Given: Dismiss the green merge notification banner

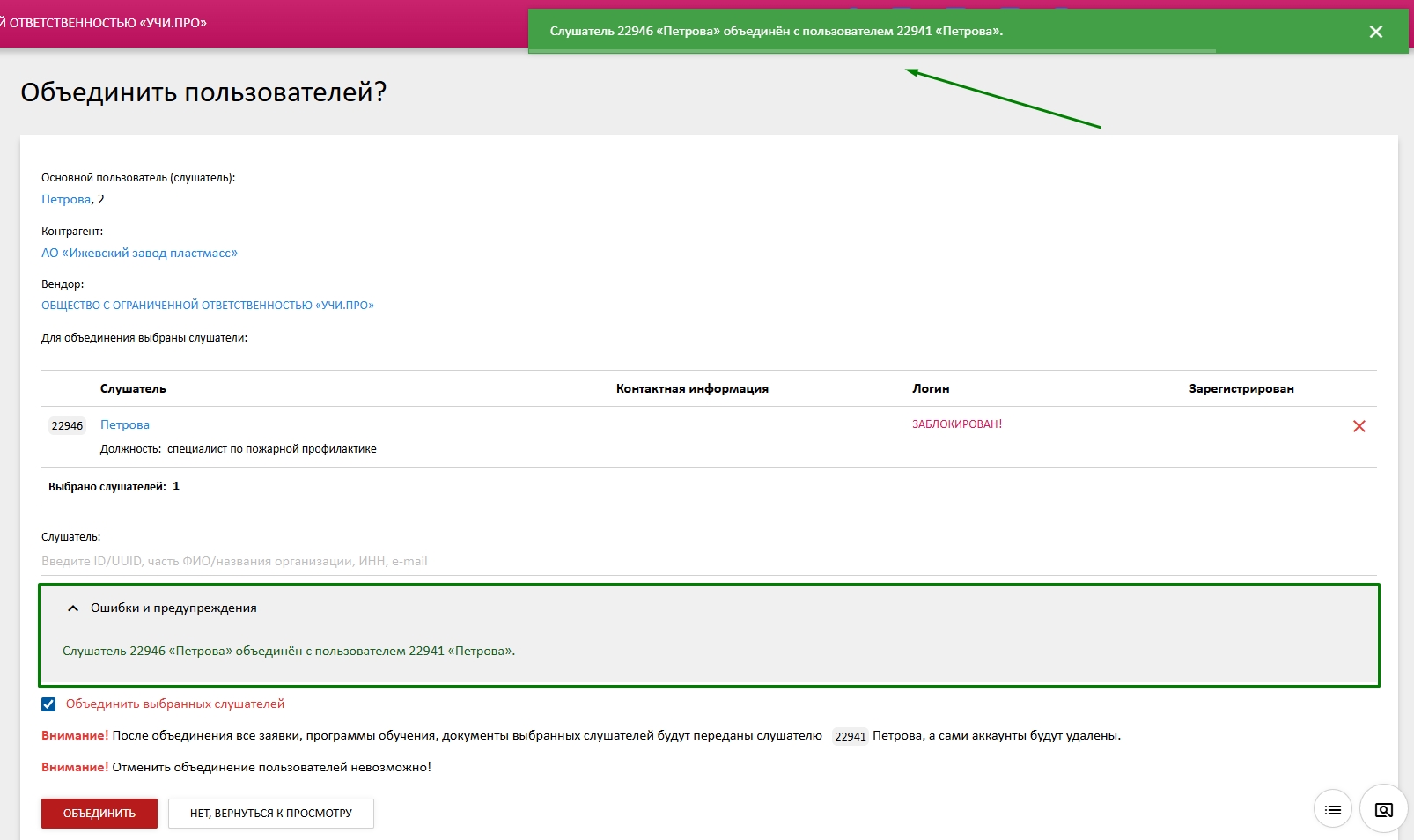Looking at the screenshot, I should coord(1375,32).
